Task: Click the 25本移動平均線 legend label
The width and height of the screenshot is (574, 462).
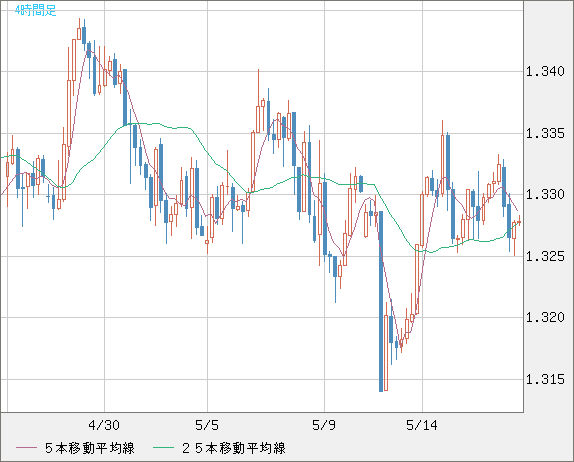Action: [x=234, y=448]
